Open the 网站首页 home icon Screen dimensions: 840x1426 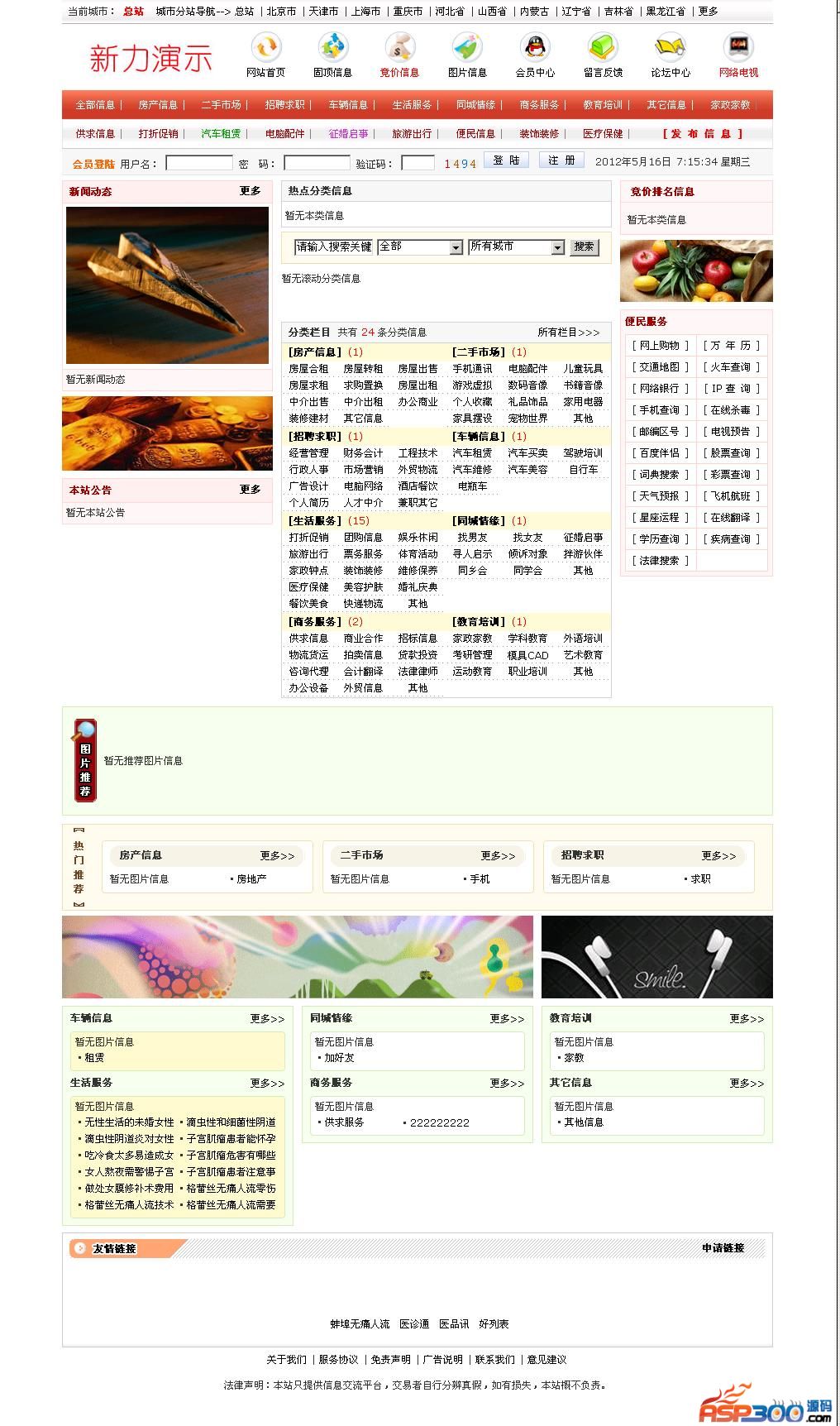point(265,46)
